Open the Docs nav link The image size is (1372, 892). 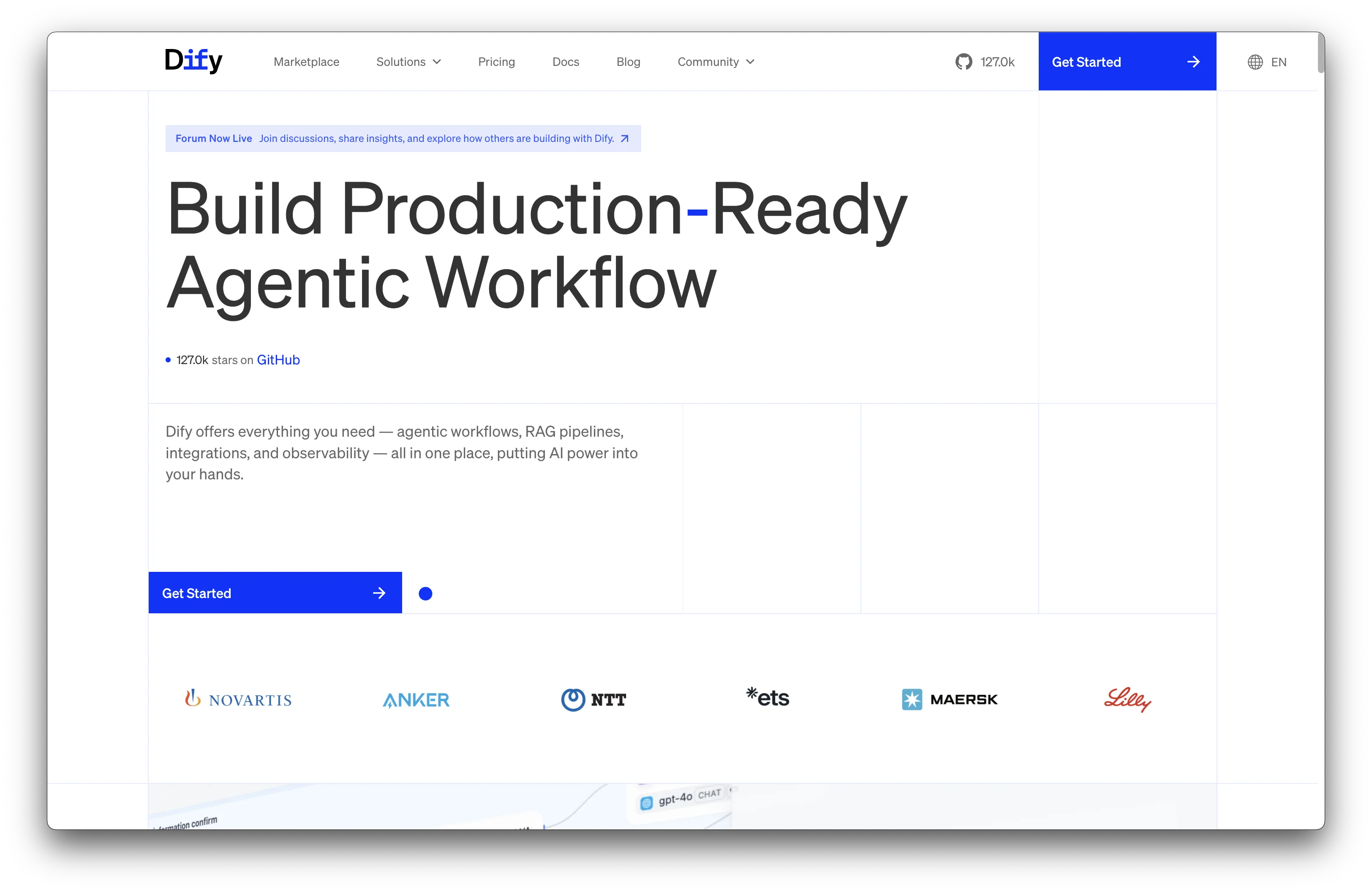566,62
